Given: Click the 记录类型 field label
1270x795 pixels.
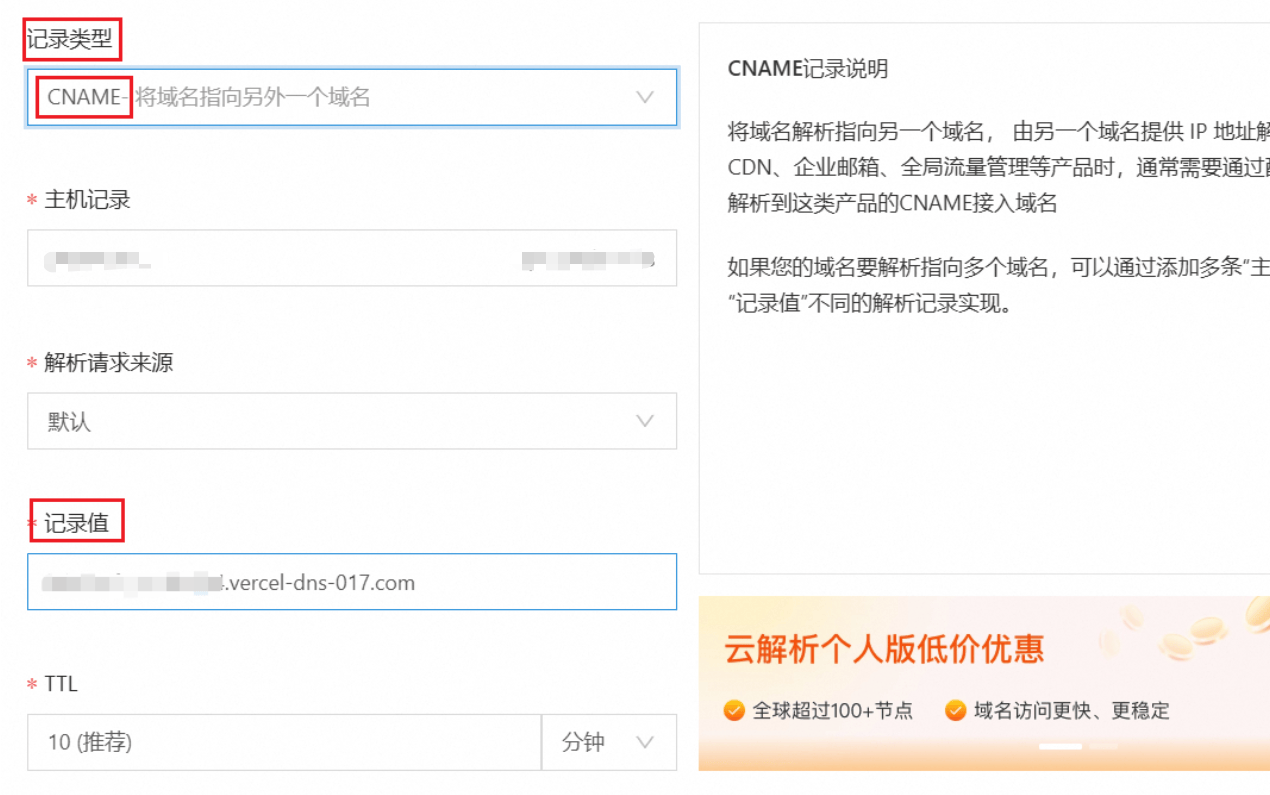Looking at the screenshot, I should [x=70, y=40].
